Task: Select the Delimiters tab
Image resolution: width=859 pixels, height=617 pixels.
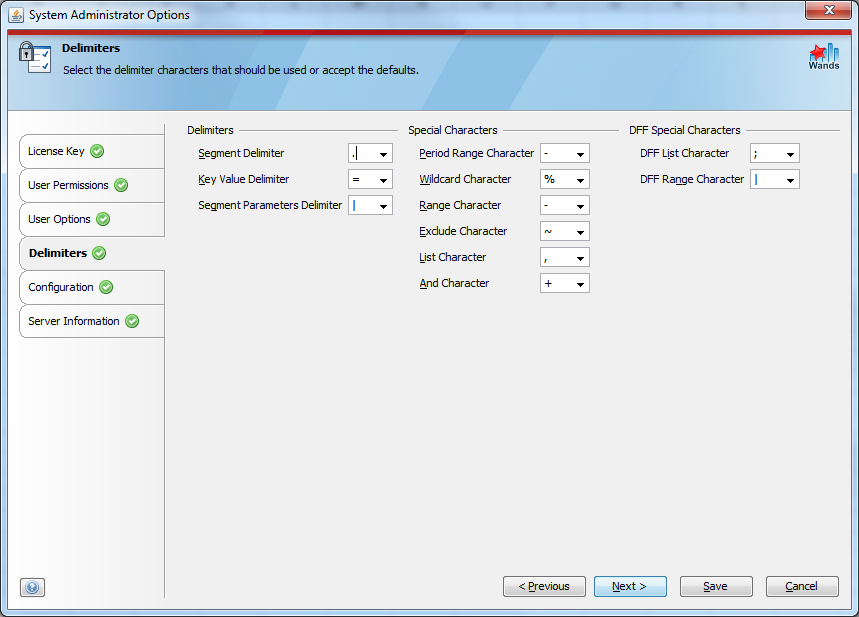Action: (x=91, y=253)
